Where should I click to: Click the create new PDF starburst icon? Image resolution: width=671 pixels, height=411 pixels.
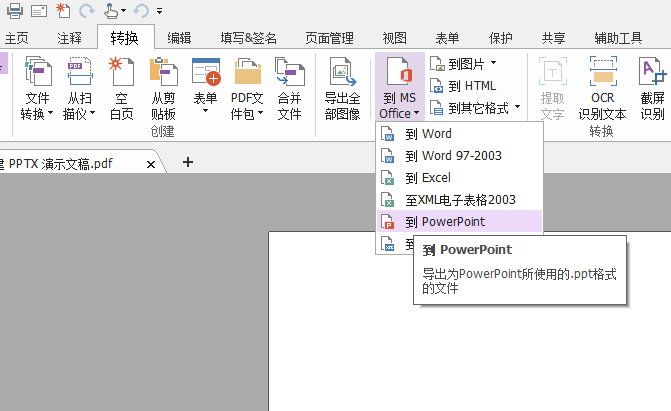63,10
